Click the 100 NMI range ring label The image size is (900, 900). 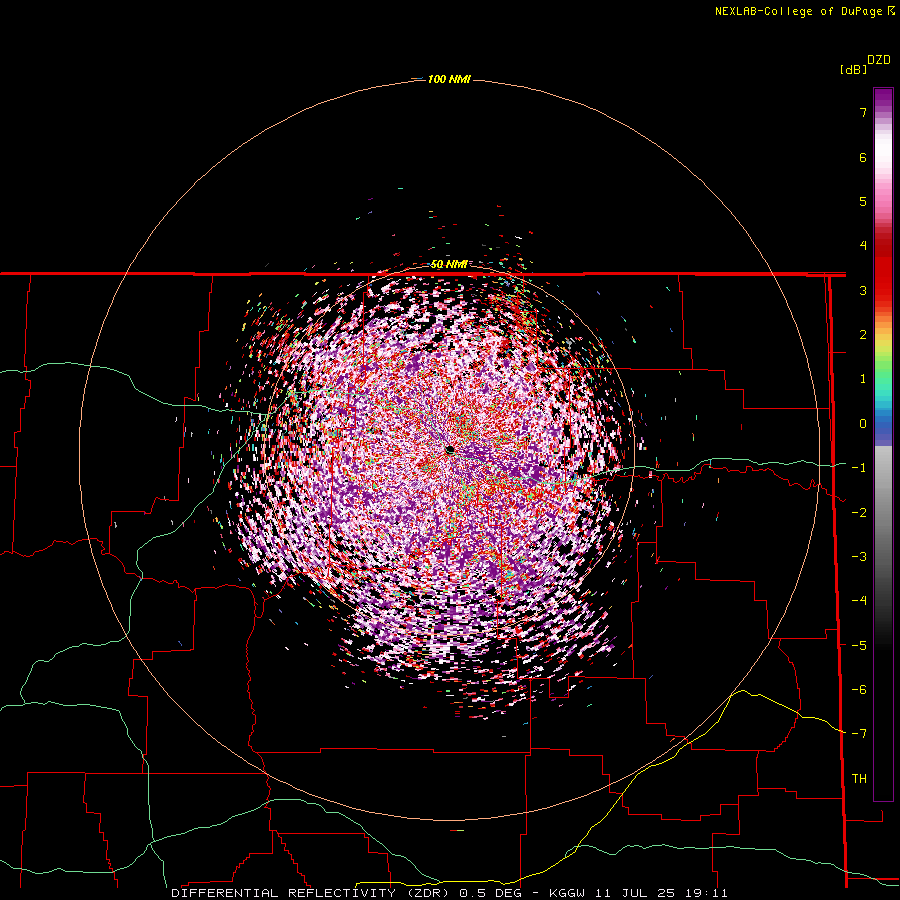[449, 79]
